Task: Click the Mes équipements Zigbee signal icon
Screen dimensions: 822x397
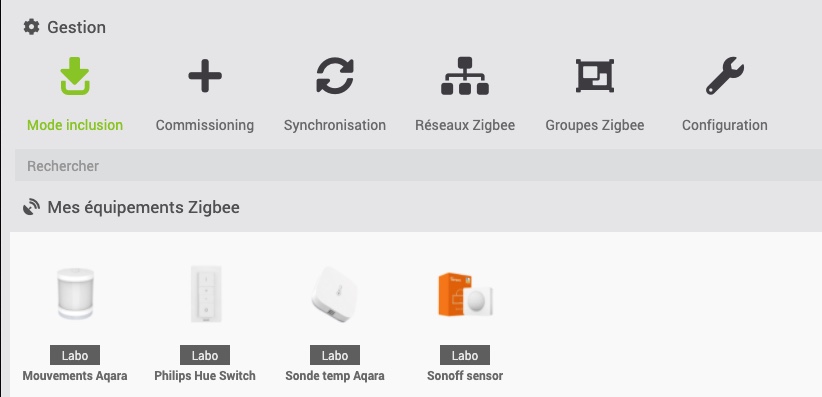Action: pyautogui.click(x=31, y=207)
